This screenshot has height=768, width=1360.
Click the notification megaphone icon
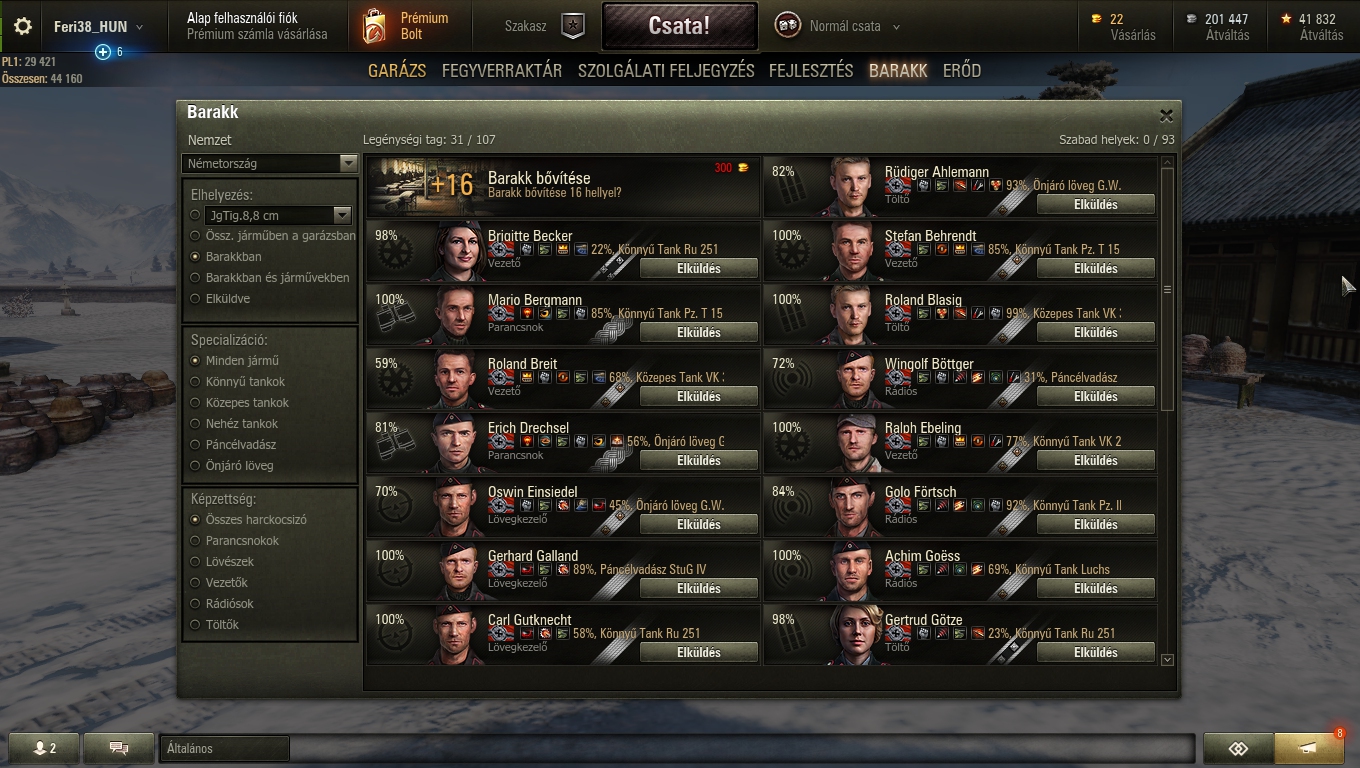1309,748
